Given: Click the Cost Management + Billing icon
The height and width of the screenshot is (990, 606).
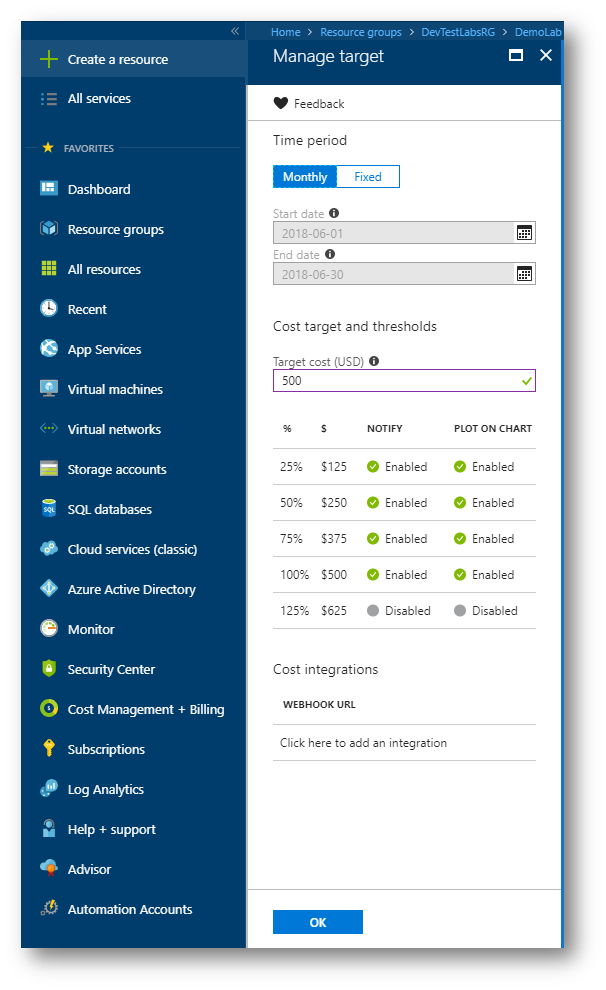Looking at the screenshot, I should click(49, 709).
